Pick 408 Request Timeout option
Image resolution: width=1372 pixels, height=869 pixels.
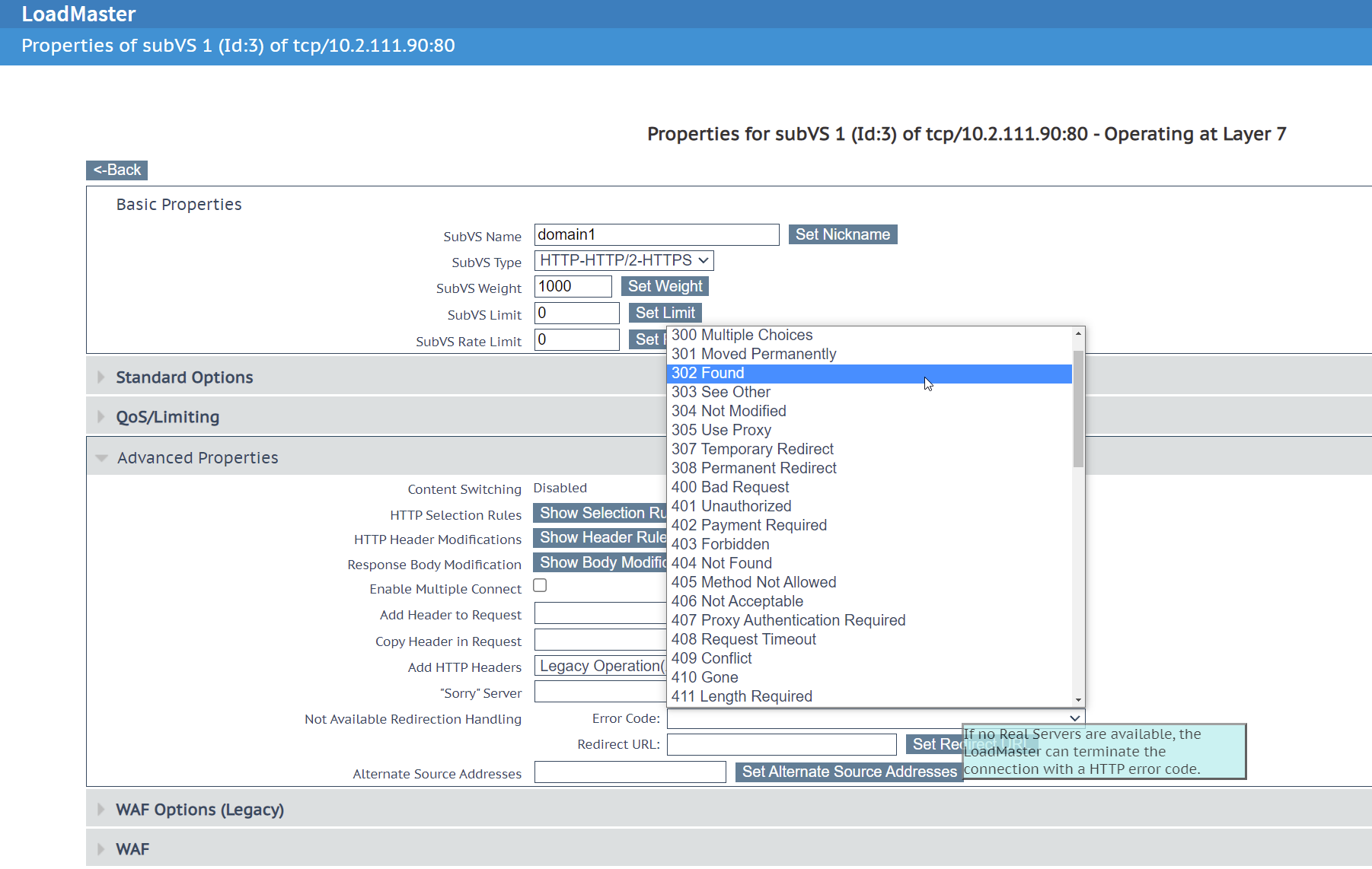pos(869,639)
